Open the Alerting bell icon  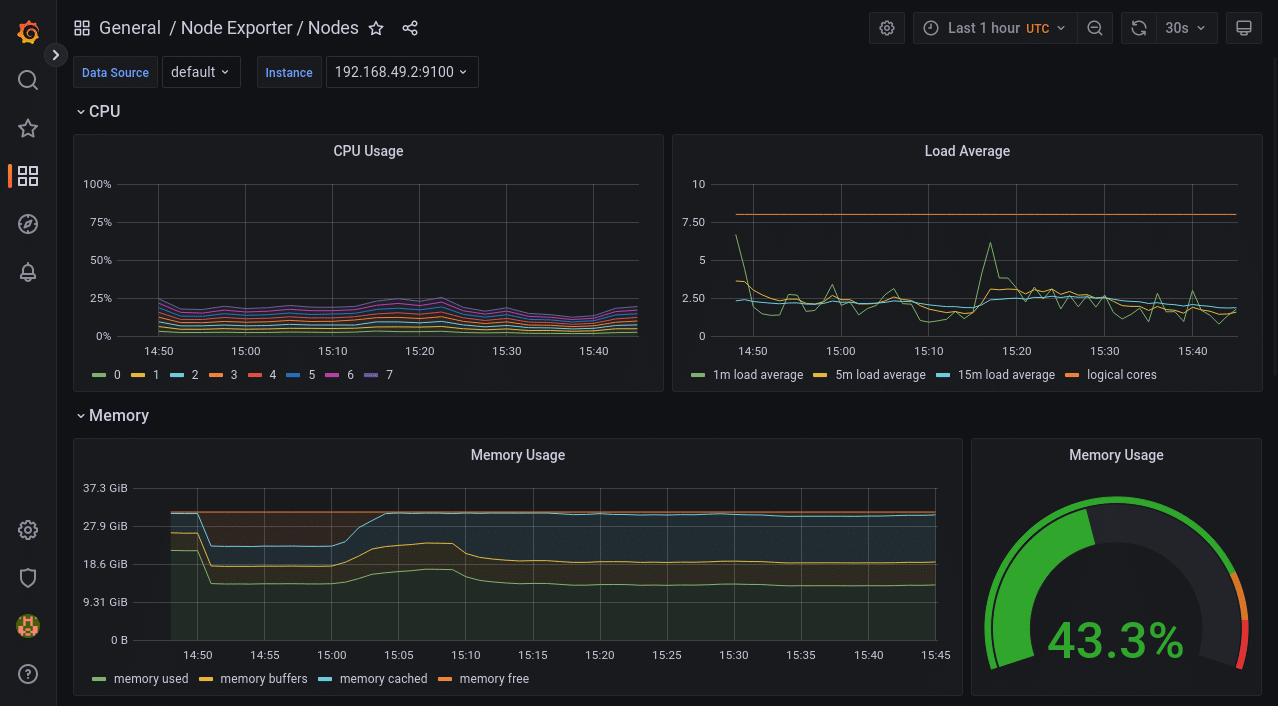click(28, 272)
